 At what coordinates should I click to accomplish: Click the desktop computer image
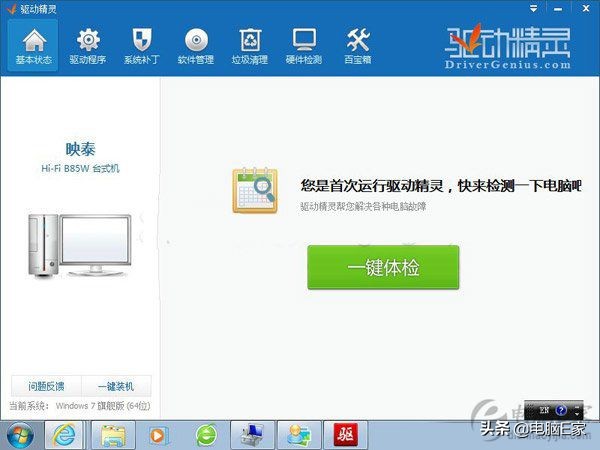[80, 245]
